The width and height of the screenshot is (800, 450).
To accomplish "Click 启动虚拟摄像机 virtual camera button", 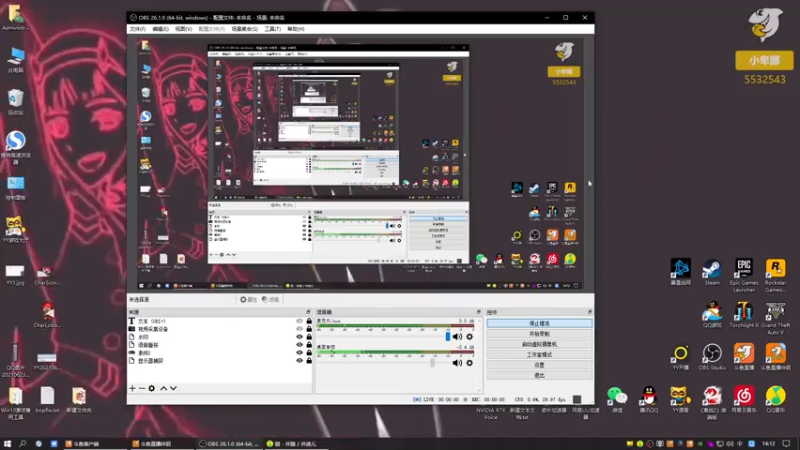I will tap(539, 344).
